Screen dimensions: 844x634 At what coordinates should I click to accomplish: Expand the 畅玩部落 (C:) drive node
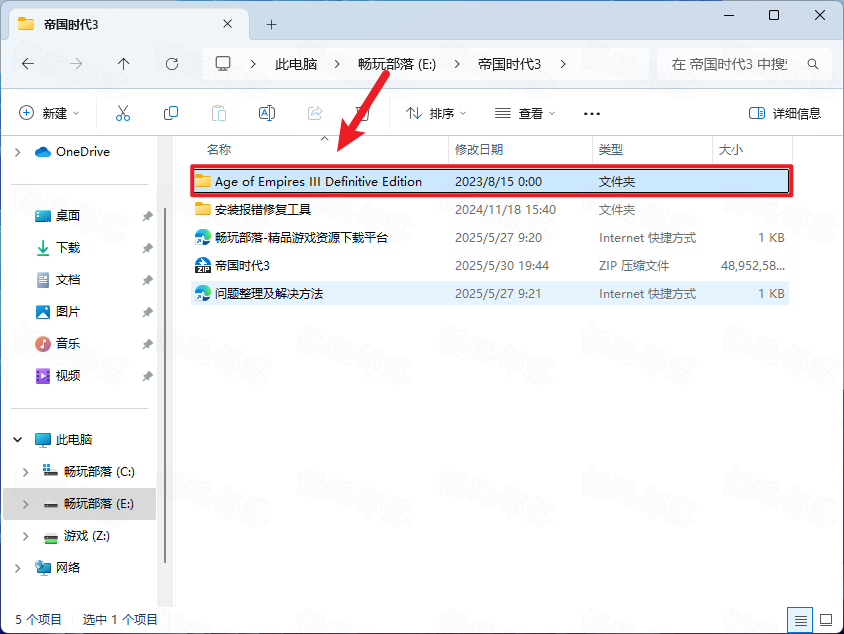[25, 472]
